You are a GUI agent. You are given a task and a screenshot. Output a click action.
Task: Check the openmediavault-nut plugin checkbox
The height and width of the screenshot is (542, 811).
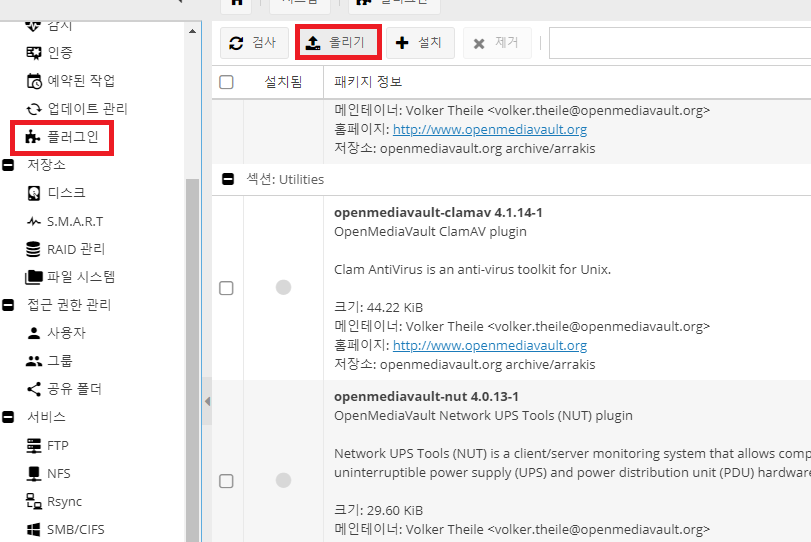(226, 481)
